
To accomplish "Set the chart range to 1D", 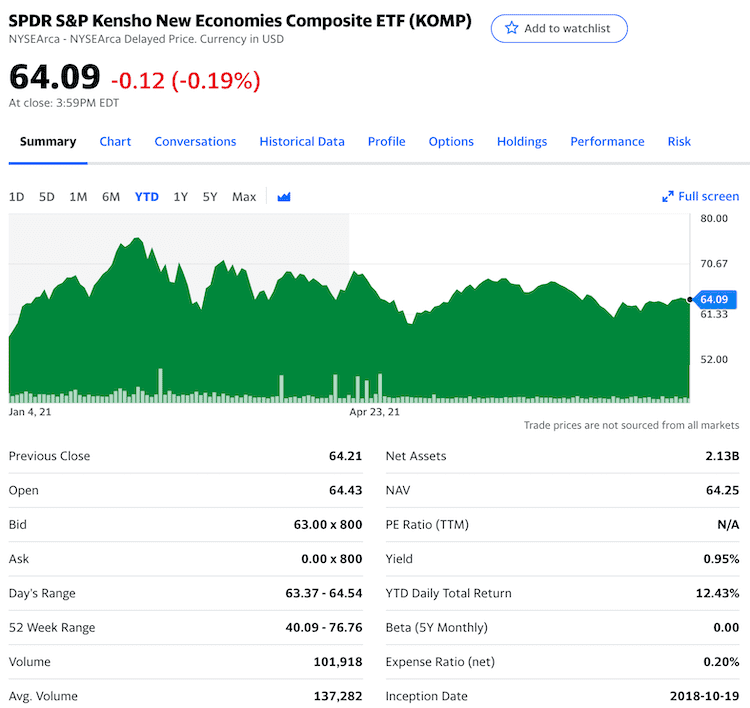I will (x=16, y=197).
